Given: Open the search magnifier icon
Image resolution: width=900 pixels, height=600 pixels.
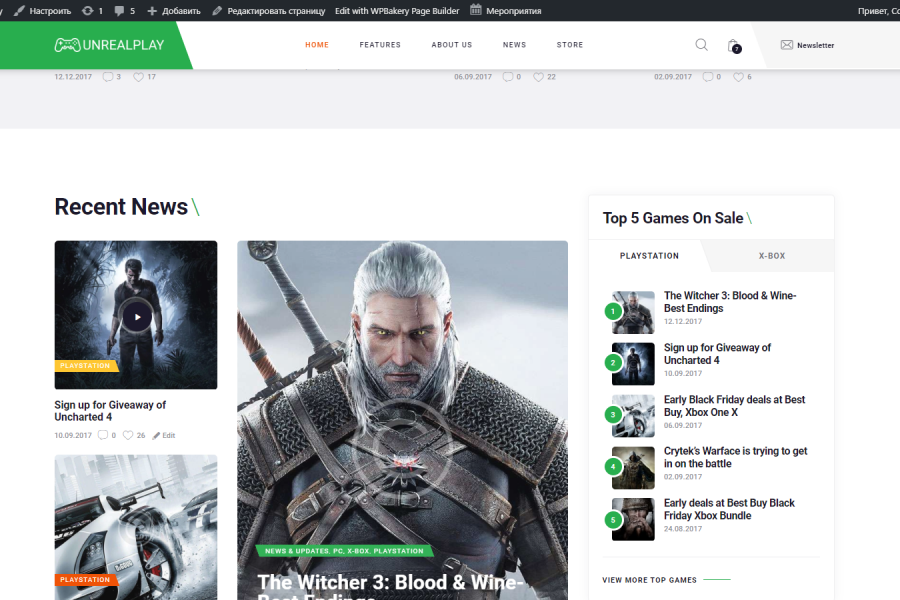Looking at the screenshot, I should click(701, 45).
